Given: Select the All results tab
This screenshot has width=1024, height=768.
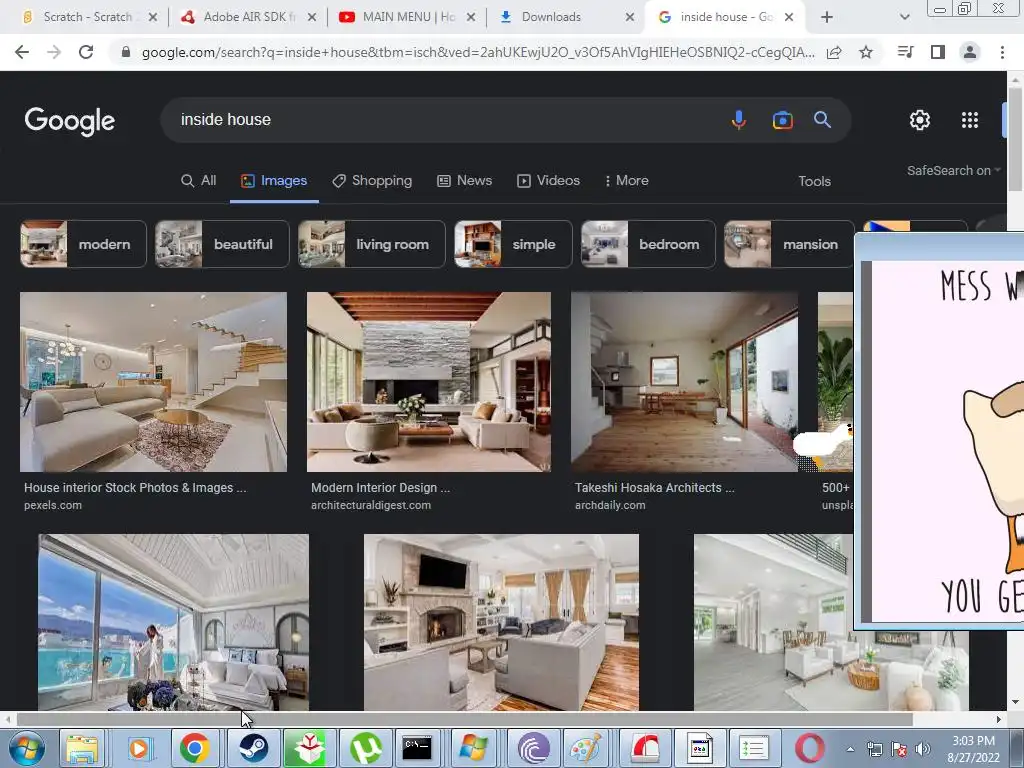Looking at the screenshot, I should [199, 180].
